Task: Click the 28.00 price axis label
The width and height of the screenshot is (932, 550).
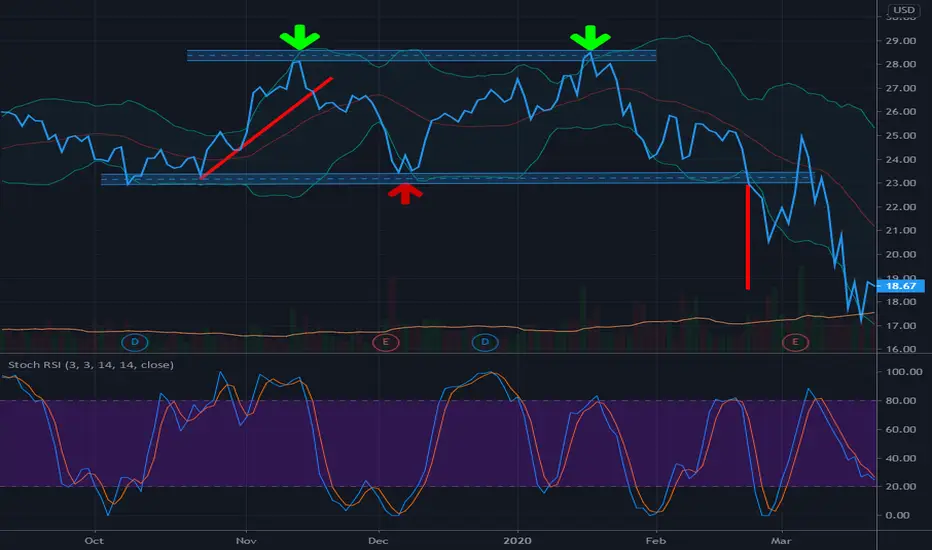Action: point(900,64)
